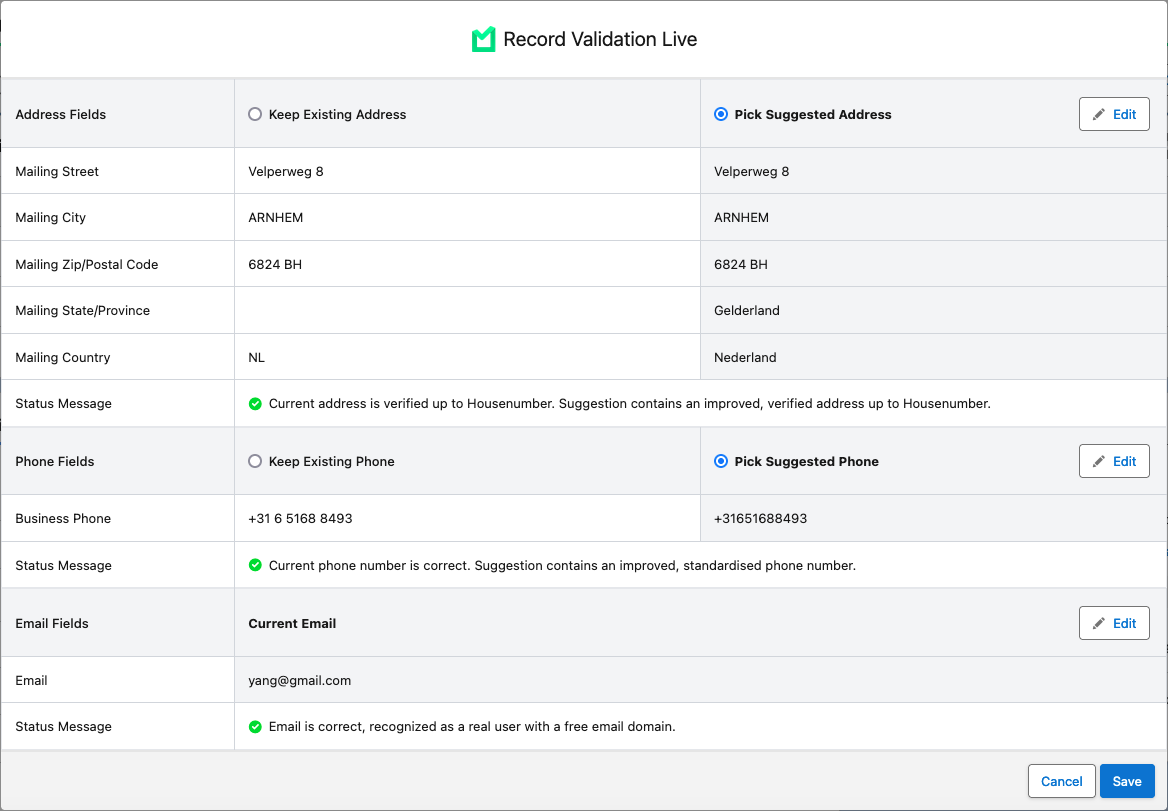
Task: Click suggested street value Velperweg 8
Action: 752,171
